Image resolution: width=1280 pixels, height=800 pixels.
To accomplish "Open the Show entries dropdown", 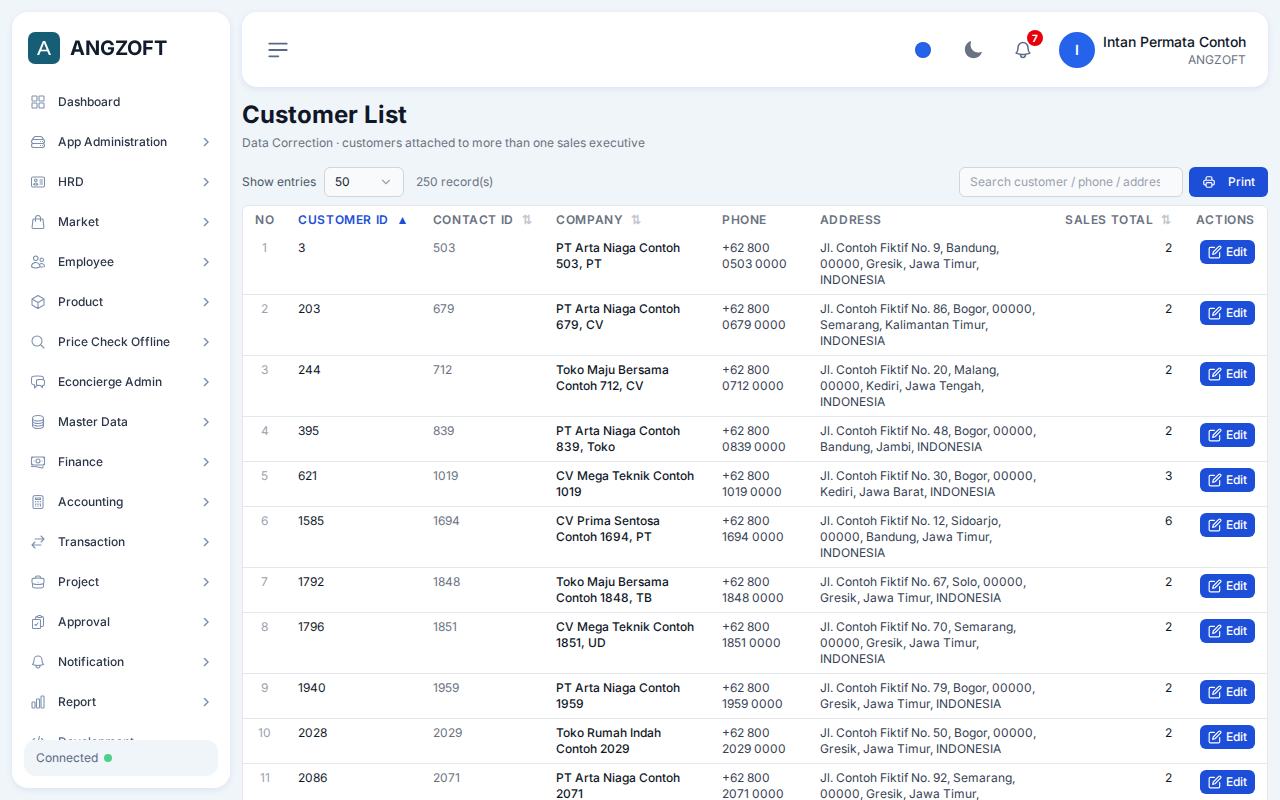I will [364, 182].
